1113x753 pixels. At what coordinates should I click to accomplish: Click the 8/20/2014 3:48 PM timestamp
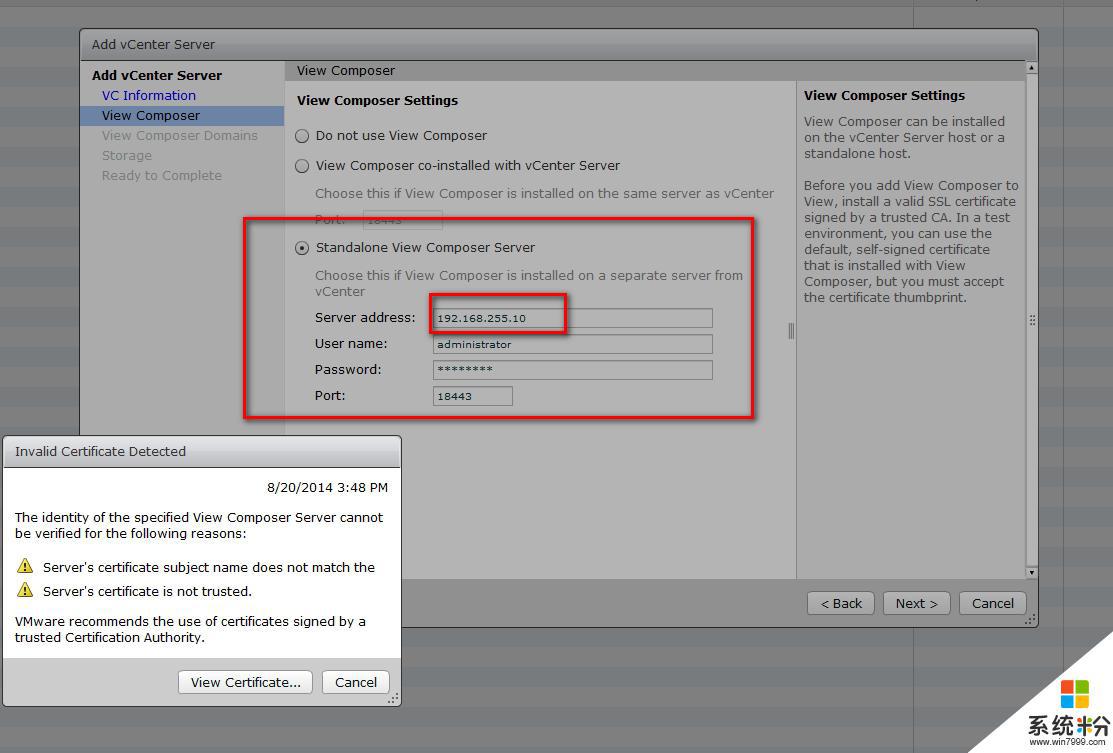tap(327, 488)
